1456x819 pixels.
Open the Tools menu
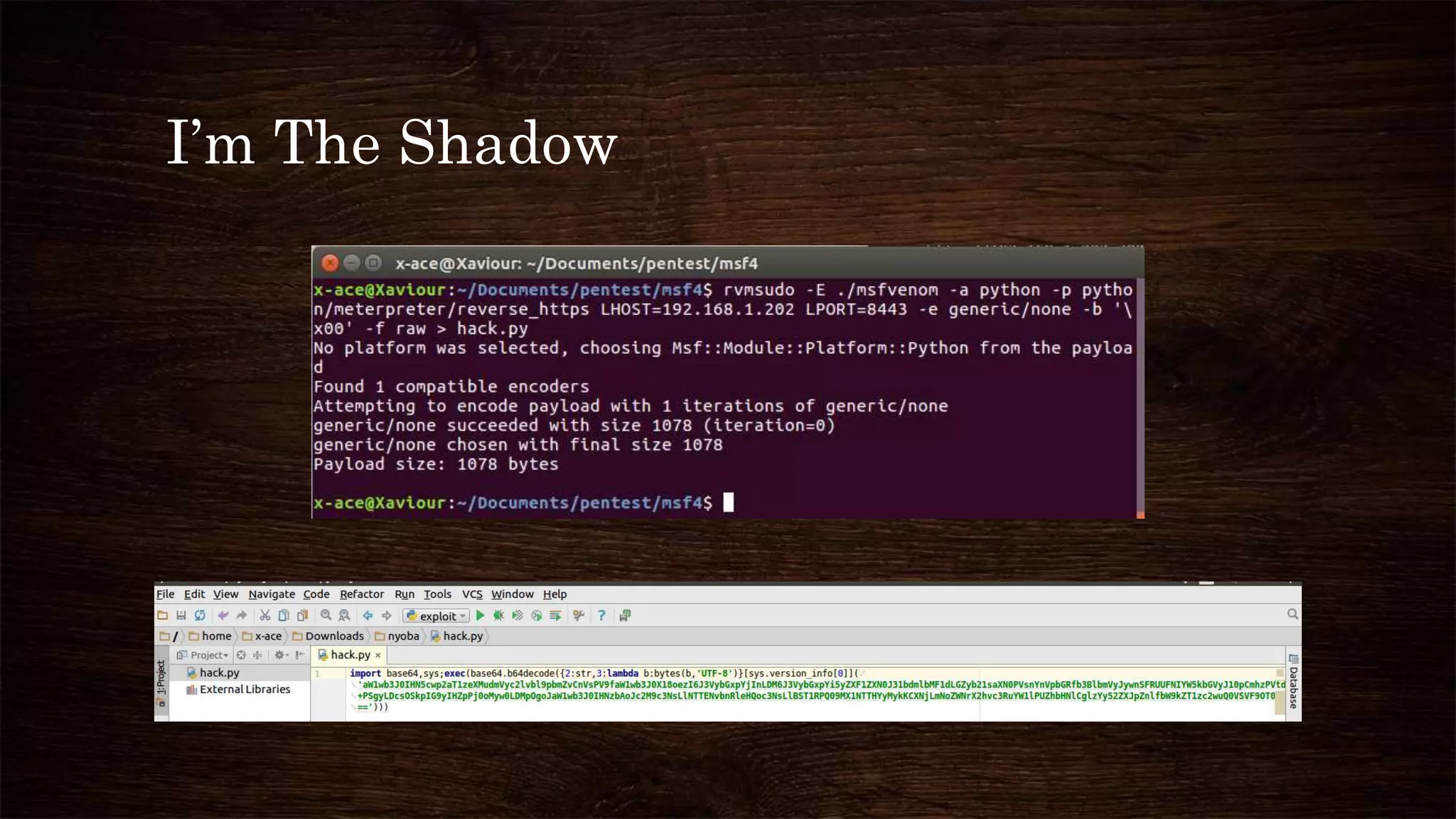tap(437, 594)
